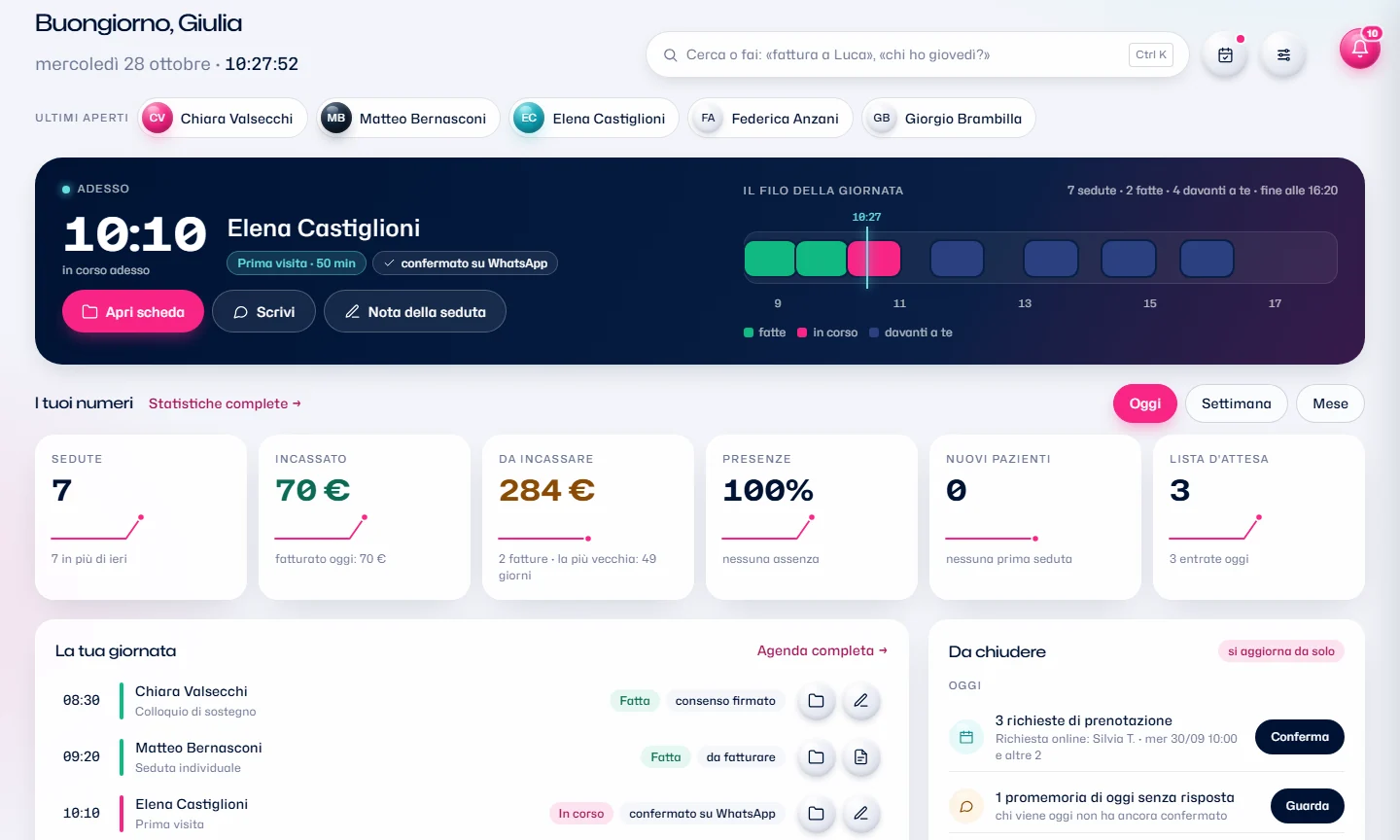Click the pen icon in the 10:10 row
The width and height of the screenshot is (1400, 840).
(860, 814)
